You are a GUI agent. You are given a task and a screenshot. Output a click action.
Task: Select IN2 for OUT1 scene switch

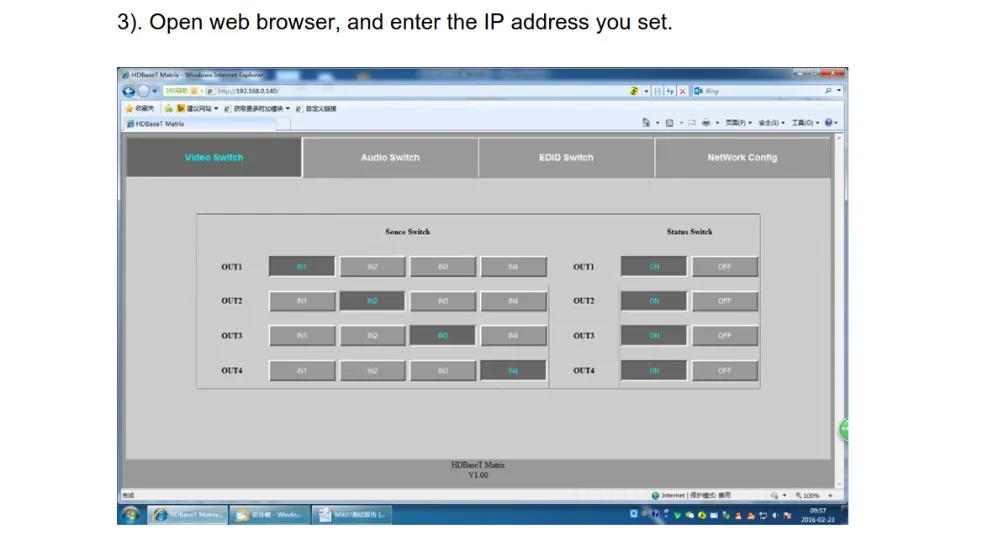pyautogui.click(x=372, y=267)
